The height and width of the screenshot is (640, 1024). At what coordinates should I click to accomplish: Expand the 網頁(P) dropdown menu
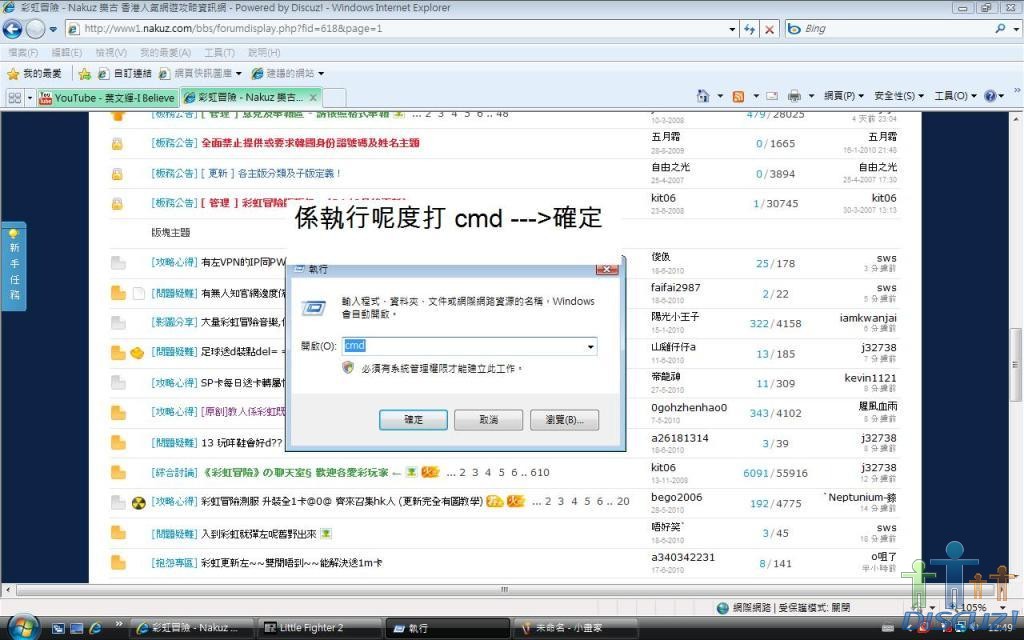point(843,96)
